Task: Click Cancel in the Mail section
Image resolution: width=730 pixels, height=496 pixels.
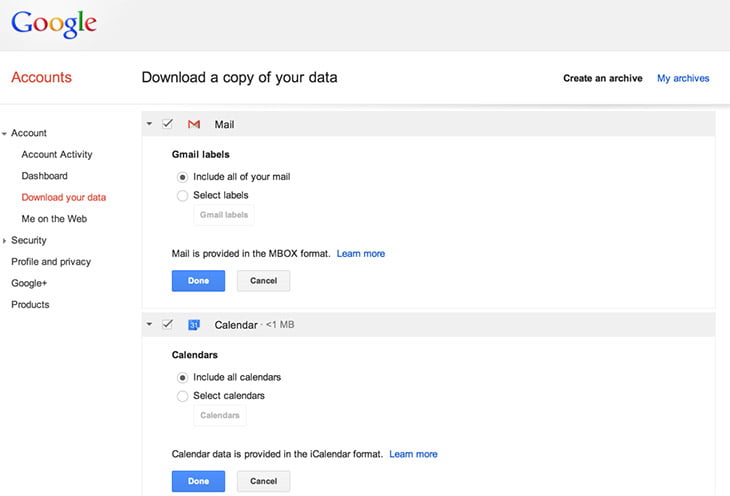Action: (264, 281)
